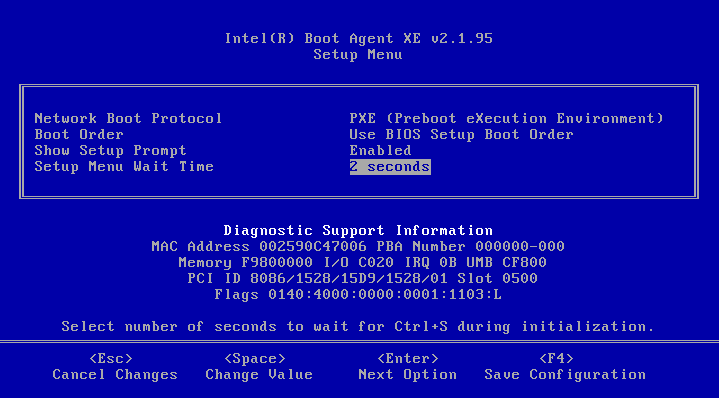Select the Show Setup Prompt option label
Viewport: 719px width, 398px height.
click(x=111, y=150)
